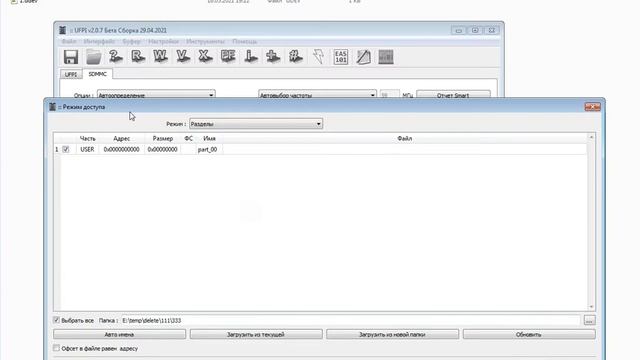Viewport: 640px width, 360px height.
Task: Click the Файл column header
Action: [x=404, y=139]
